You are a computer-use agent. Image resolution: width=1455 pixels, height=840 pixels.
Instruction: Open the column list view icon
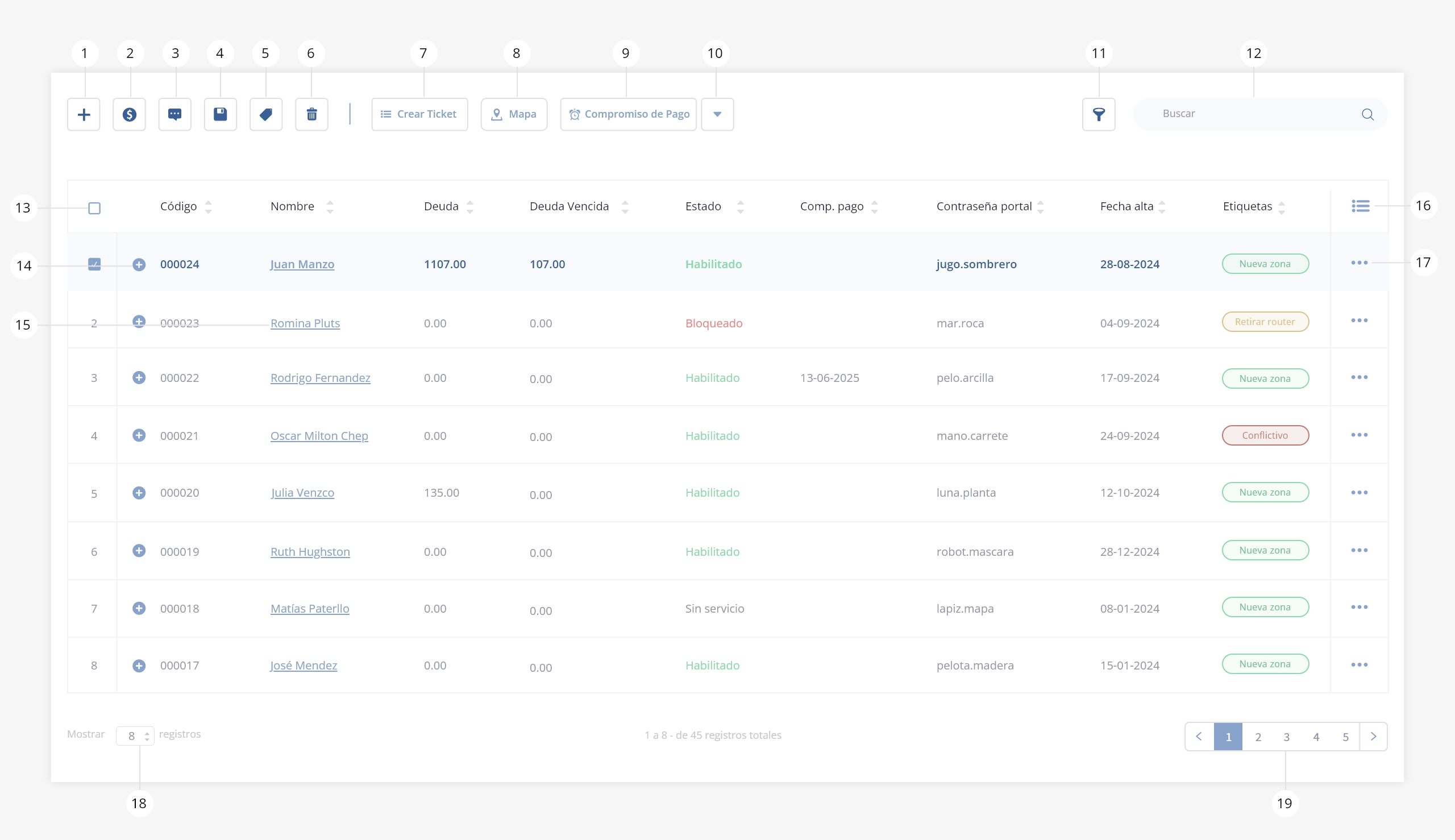click(x=1361, y=206)
